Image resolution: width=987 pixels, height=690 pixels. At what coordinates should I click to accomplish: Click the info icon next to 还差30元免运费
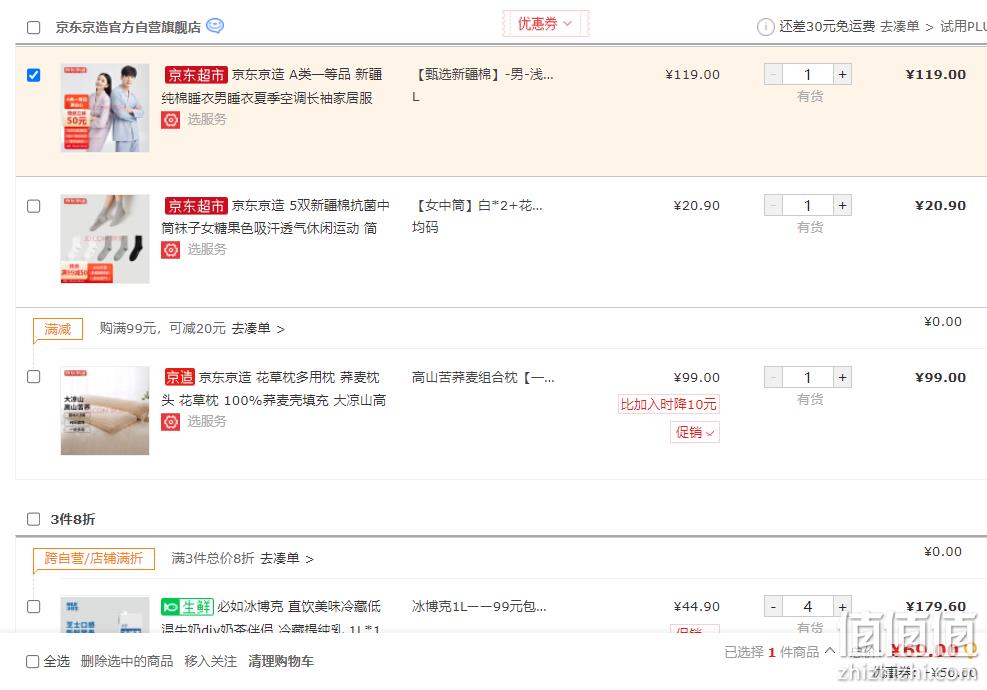click(765, 27)
